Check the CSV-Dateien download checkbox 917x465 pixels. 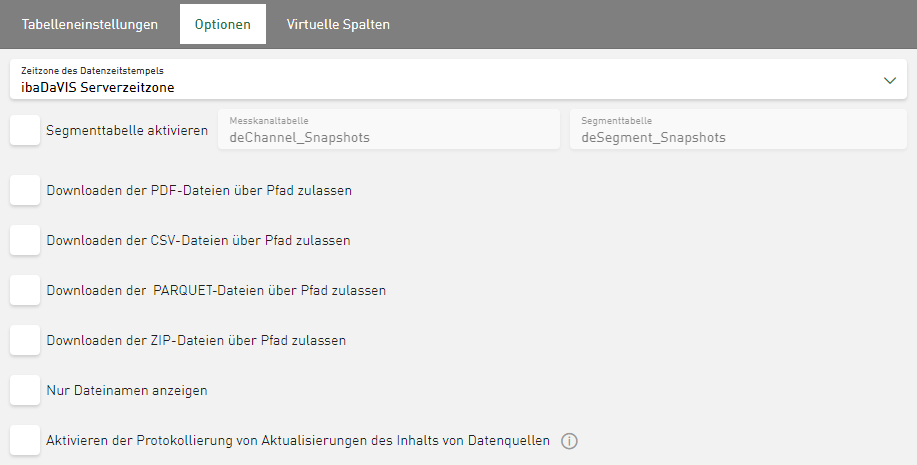25,240
